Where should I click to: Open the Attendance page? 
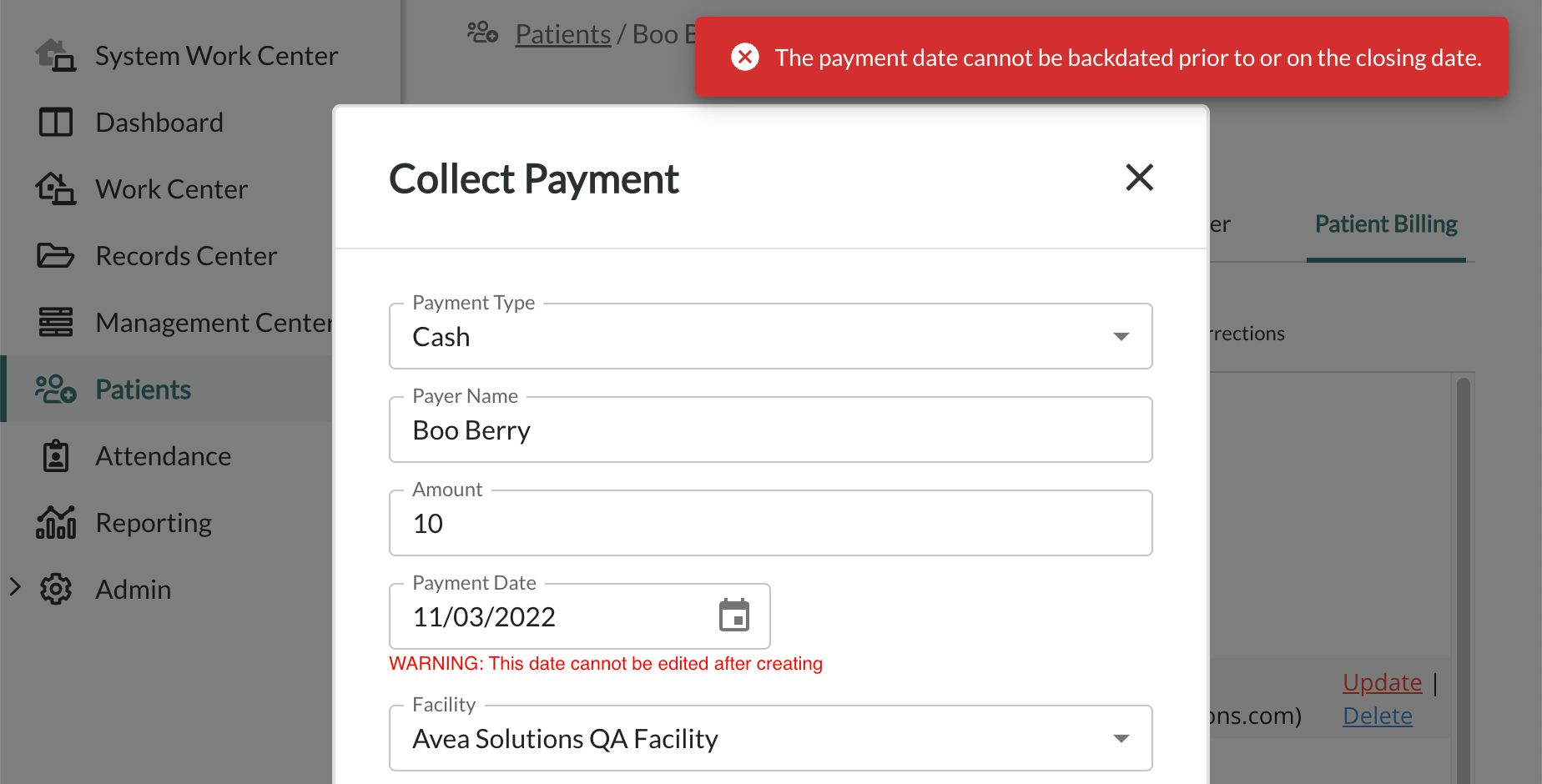pos(164,456)
